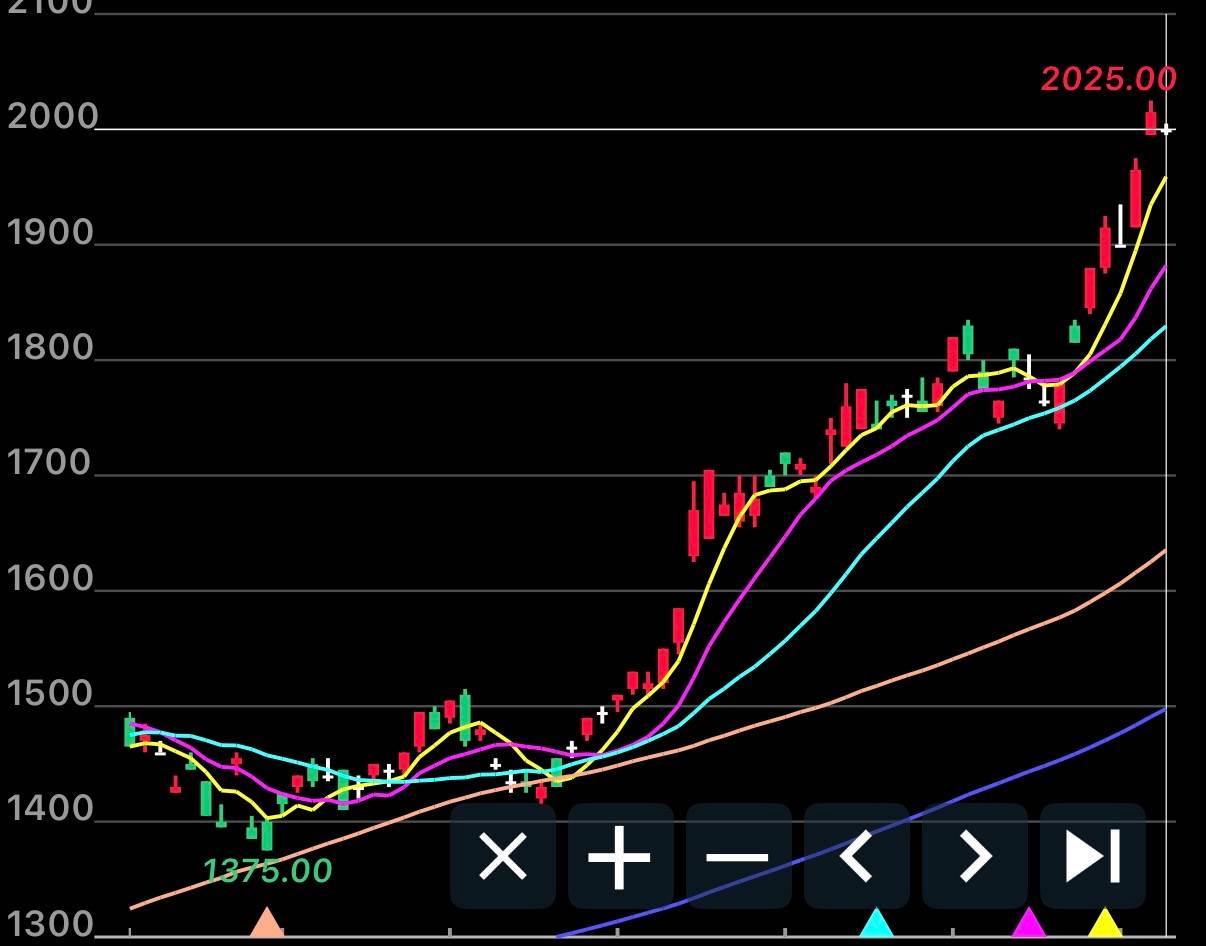Click the 2000 price axis label
This screenshot has height=946, width=1206.
coord(53,117)
